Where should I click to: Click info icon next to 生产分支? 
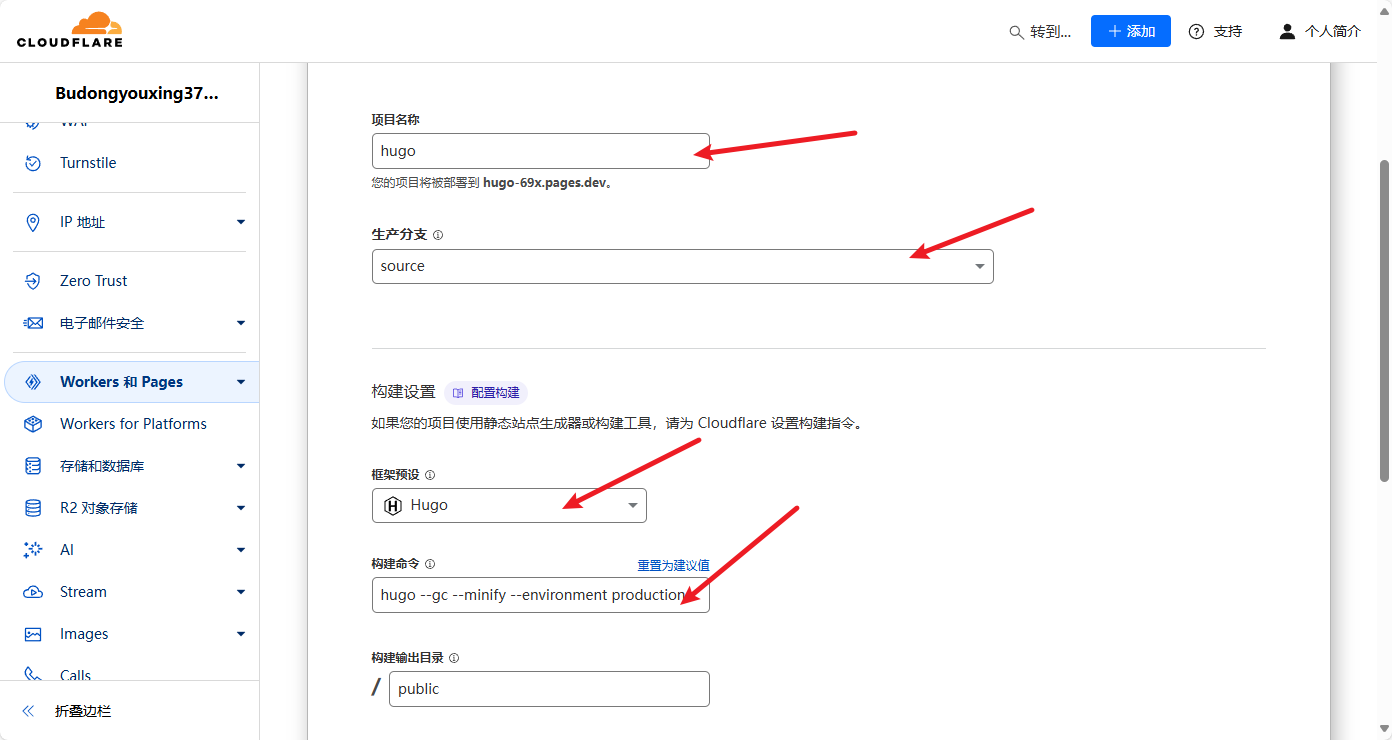point(438,235)
